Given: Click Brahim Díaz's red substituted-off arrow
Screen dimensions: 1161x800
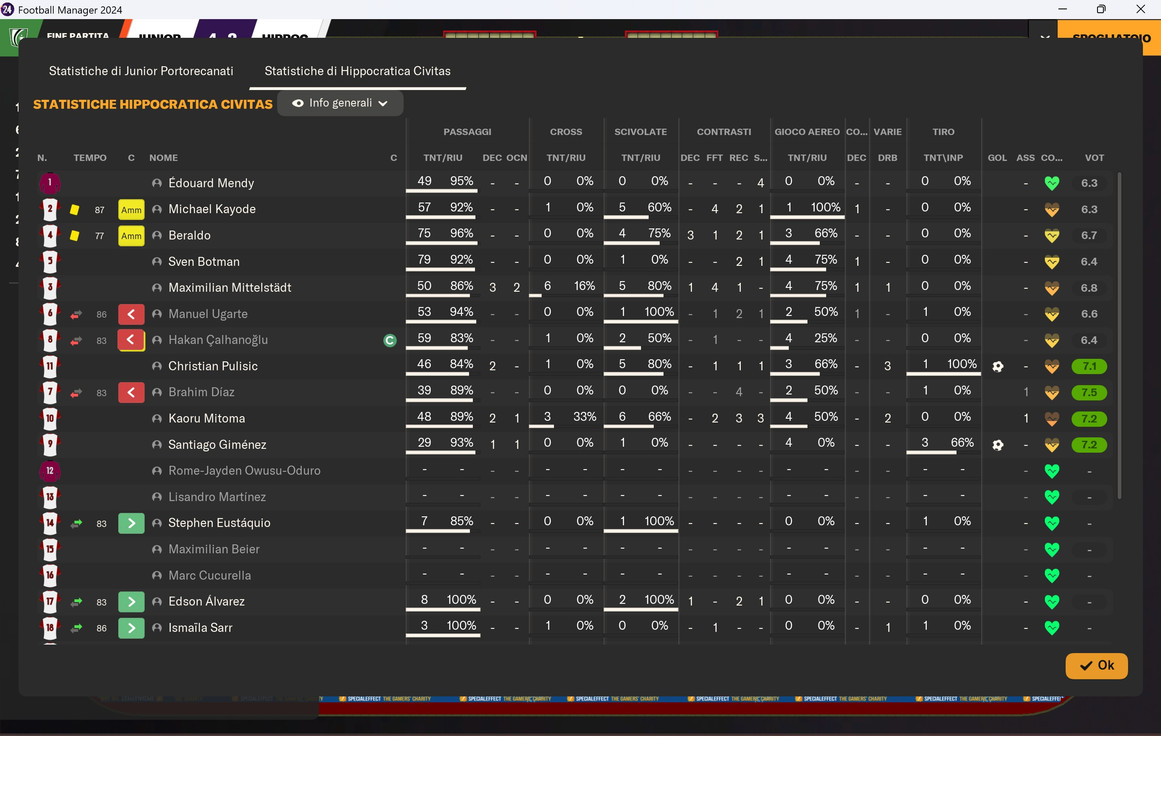Looking at the screenshot, I should [x=131, y=392].
